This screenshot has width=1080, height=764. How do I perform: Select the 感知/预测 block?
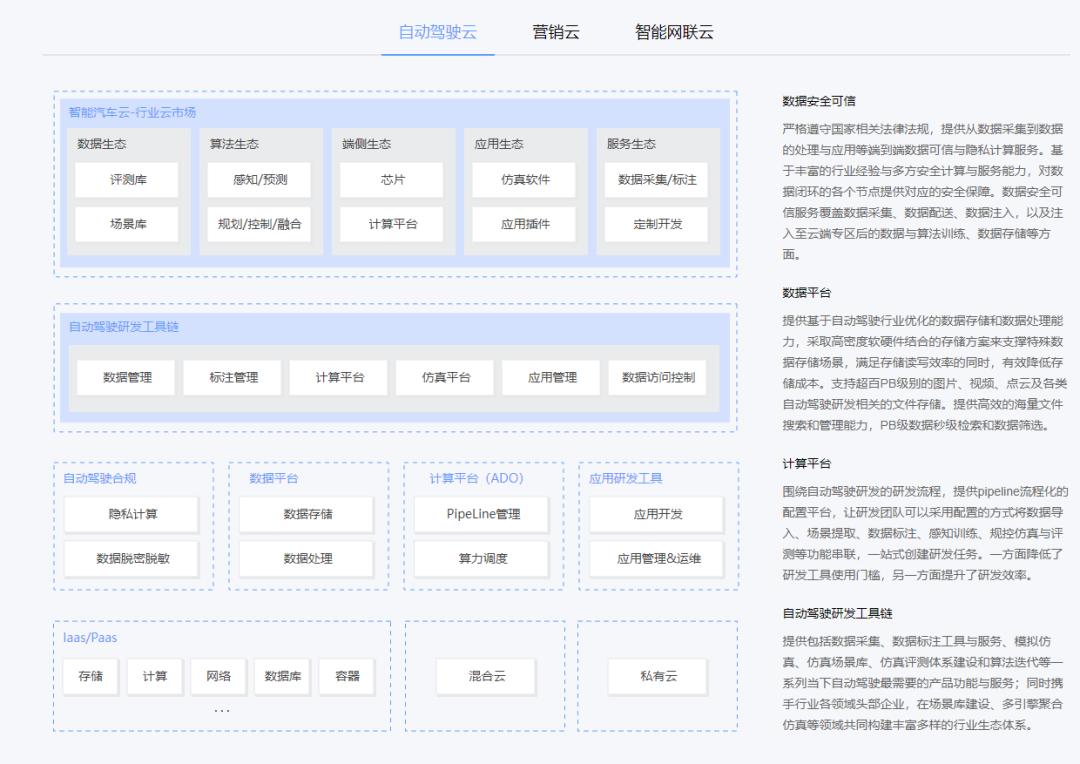(259, 180)
